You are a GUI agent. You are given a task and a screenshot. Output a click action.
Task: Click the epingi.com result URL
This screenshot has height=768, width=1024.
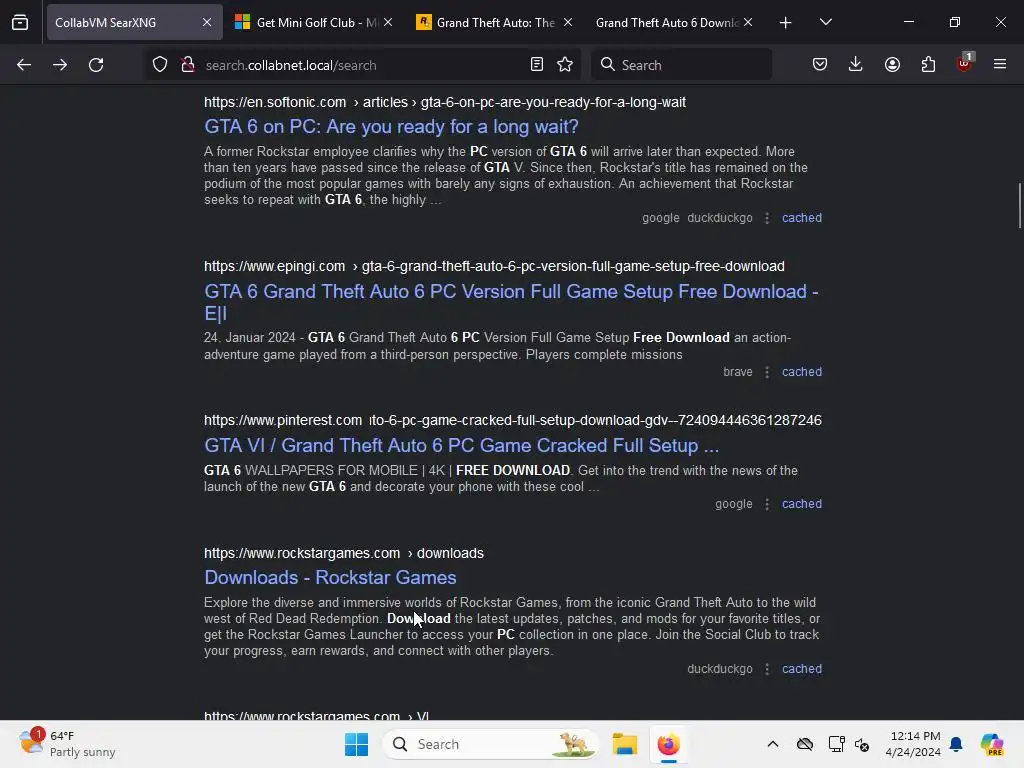tap(494, 266)
